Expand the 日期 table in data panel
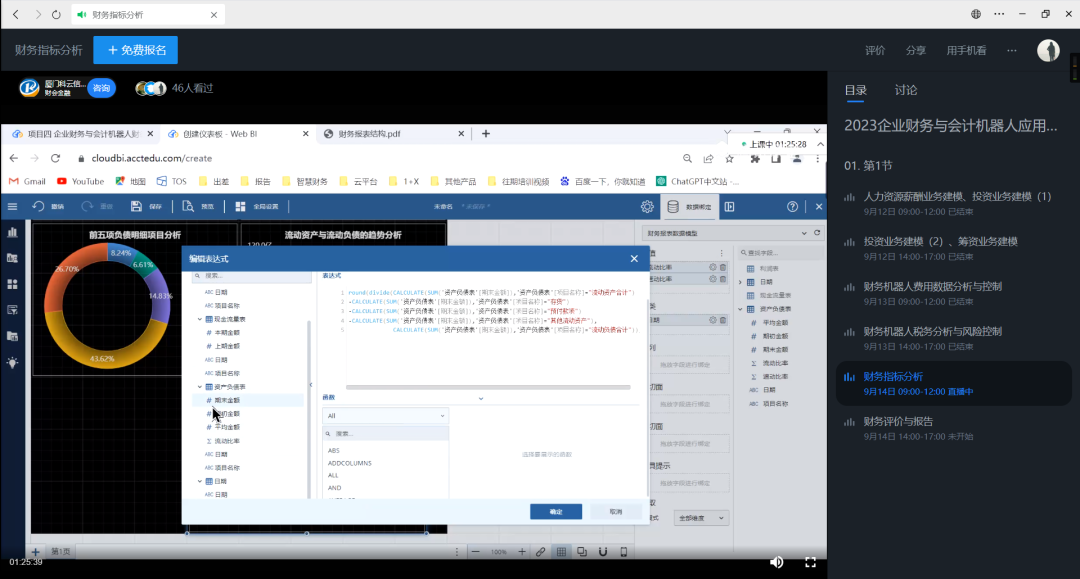Image resolution: width=1080 pixels, height=579 pixels. pyautogui.click(x=740, y=282)
